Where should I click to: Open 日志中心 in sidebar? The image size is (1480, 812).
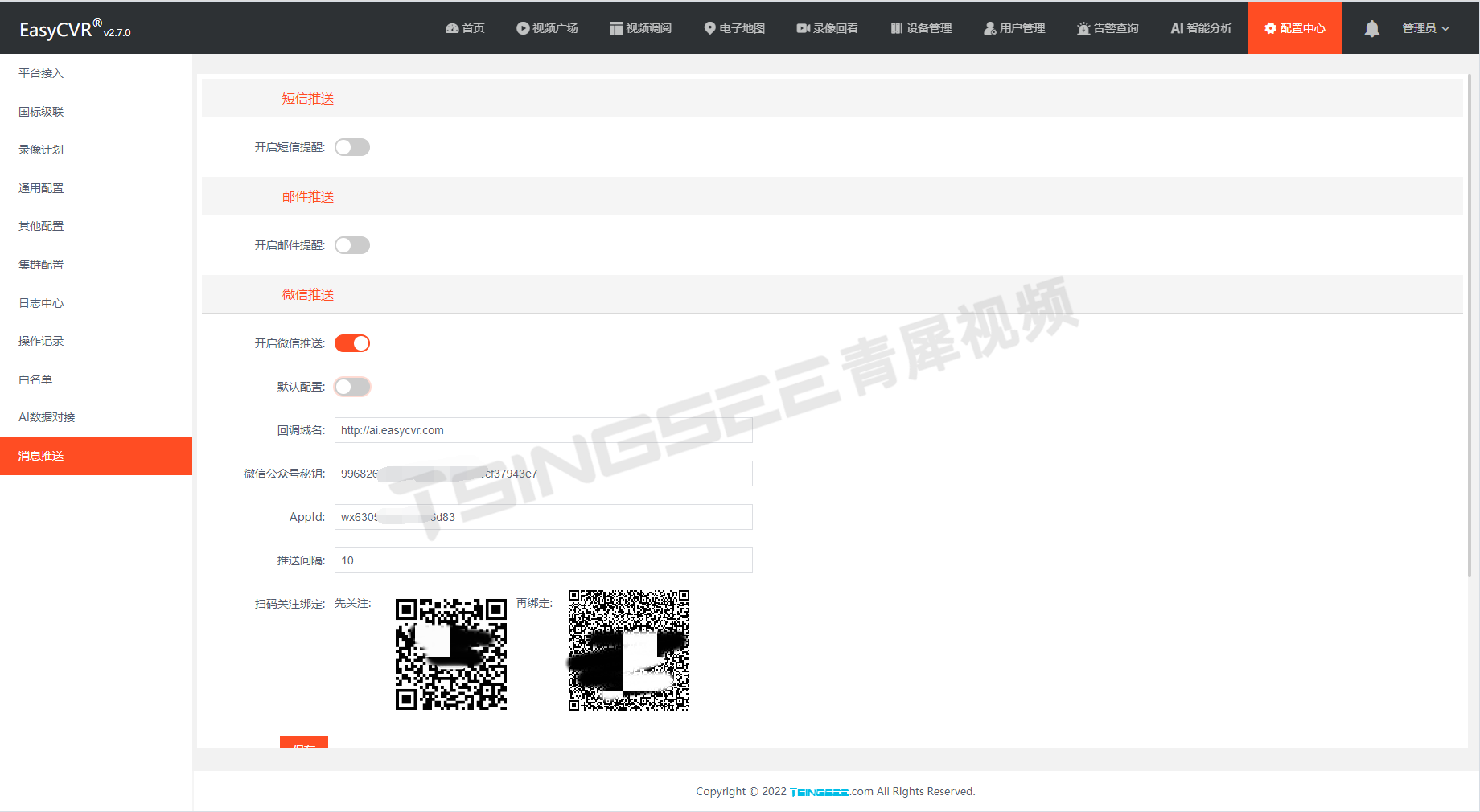pyautogui.click(x=96, y=303)
